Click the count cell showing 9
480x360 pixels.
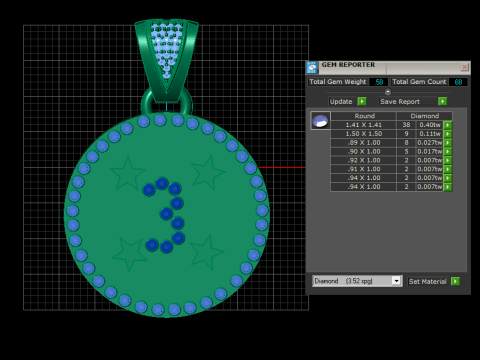pyautogui.click(x=406, y=134)
